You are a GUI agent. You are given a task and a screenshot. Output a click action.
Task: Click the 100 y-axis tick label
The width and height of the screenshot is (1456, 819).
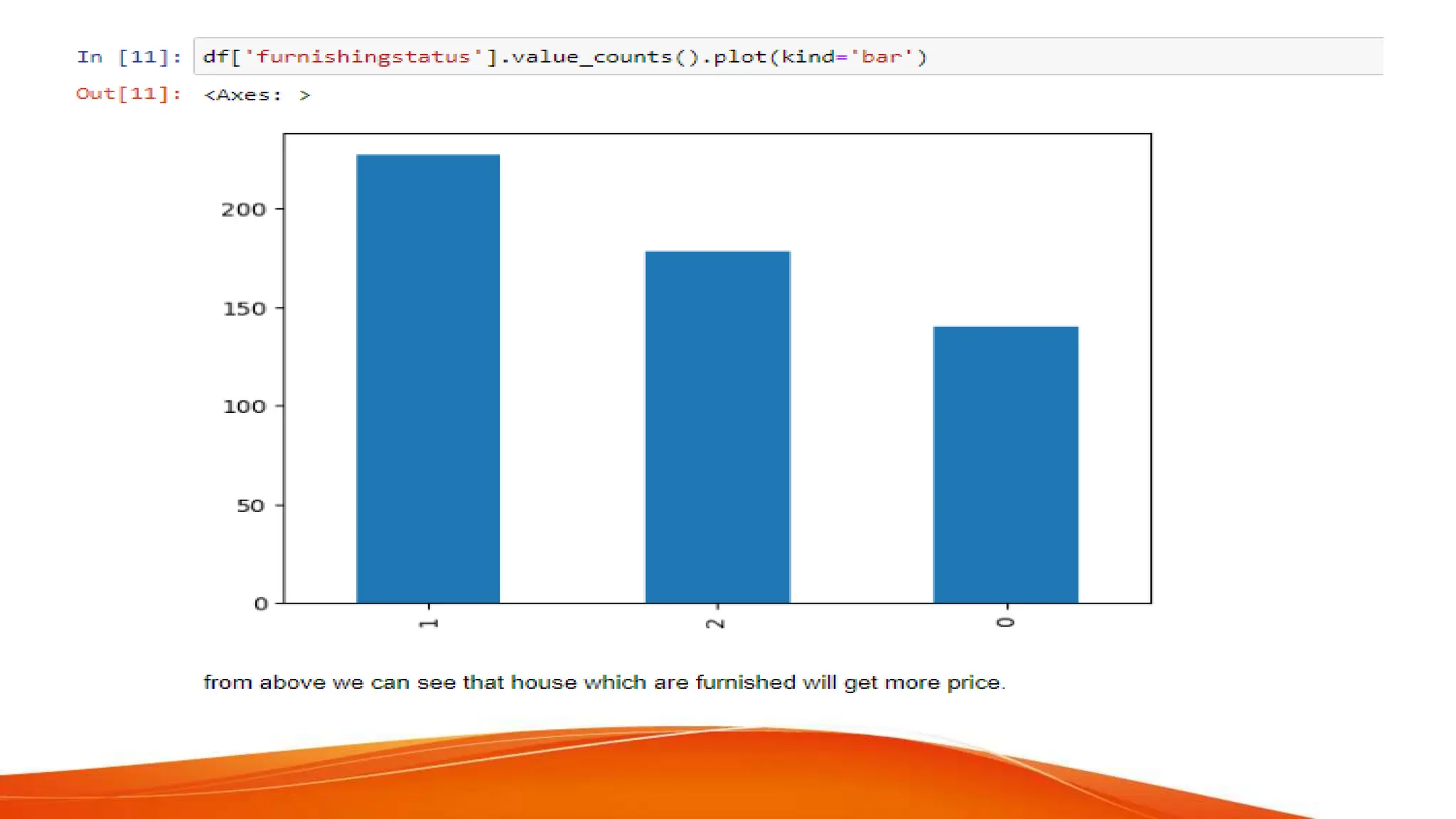tap(244, 407)
